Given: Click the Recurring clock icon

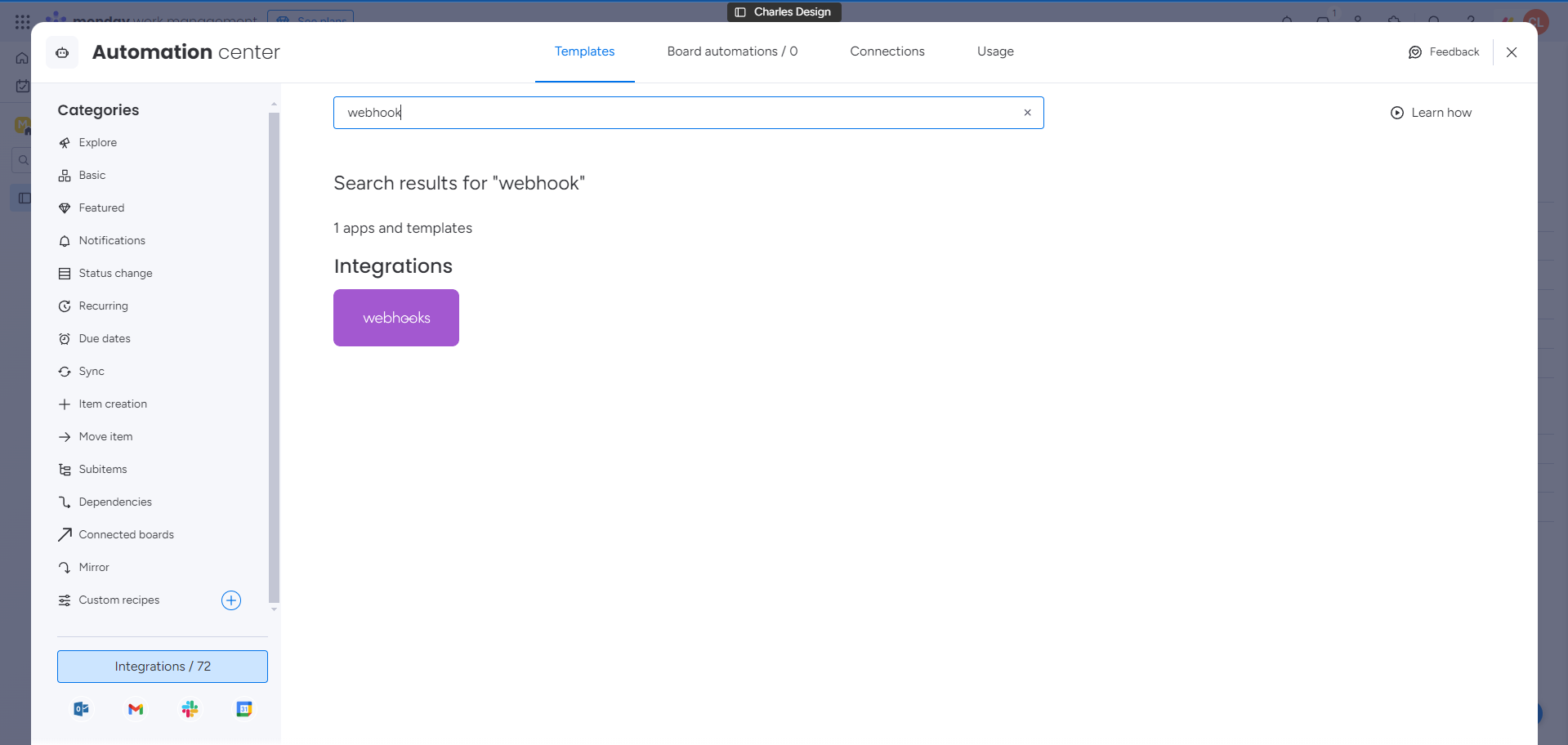Looking at the screenshot, I should (x=65, y=306).
